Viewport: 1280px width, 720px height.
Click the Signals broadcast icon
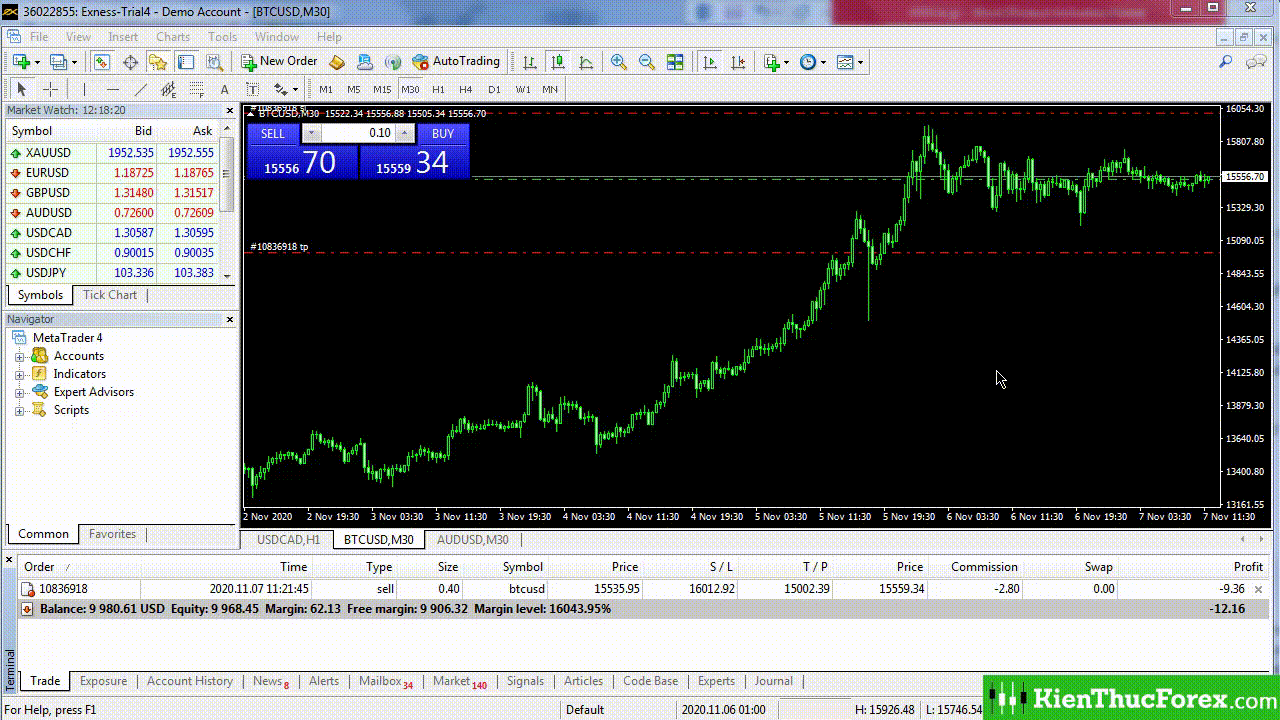click(393, 62)
